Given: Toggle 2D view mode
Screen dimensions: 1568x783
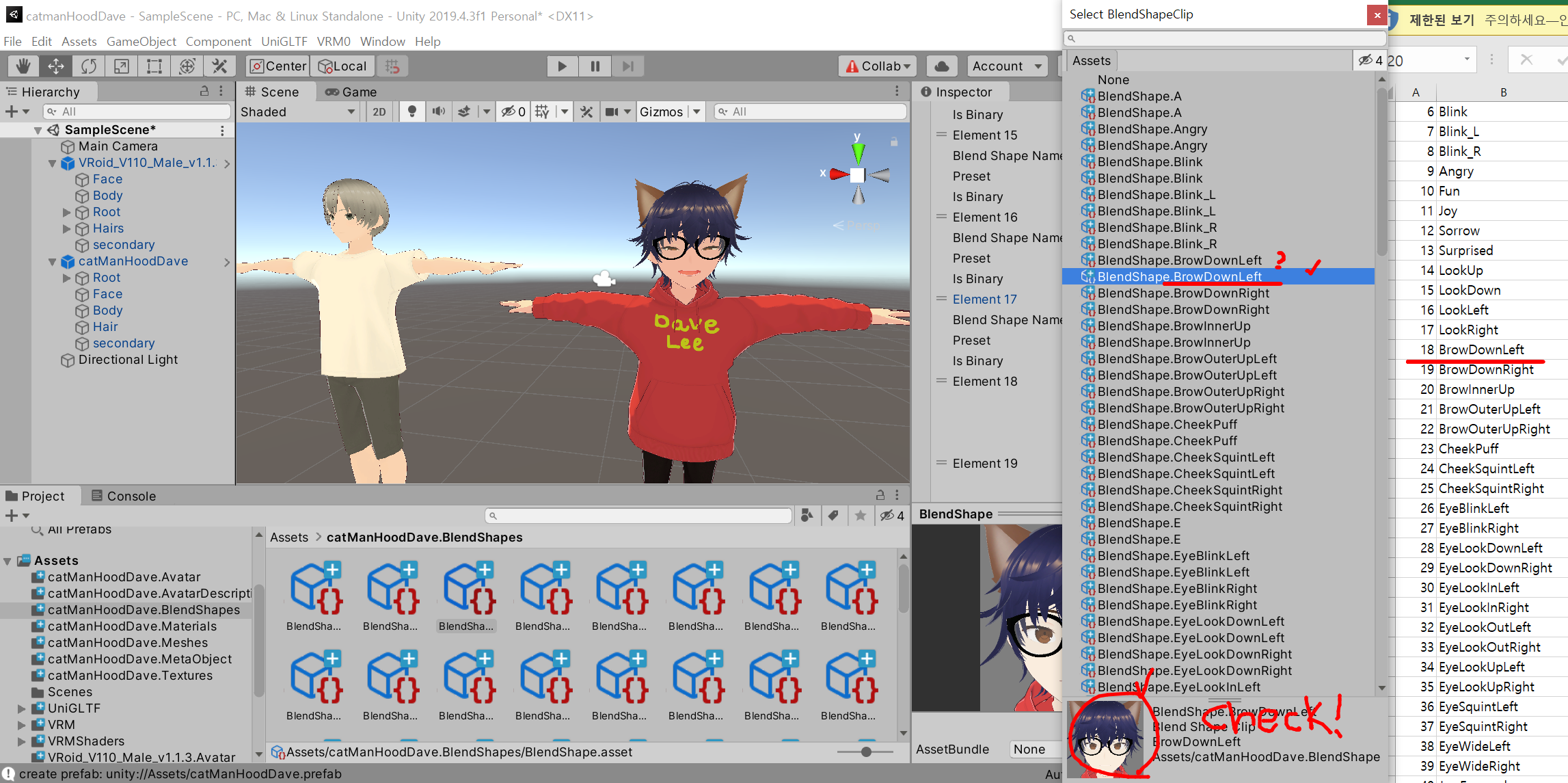Looking at the screenshot, I should click(x=379, y=111).
